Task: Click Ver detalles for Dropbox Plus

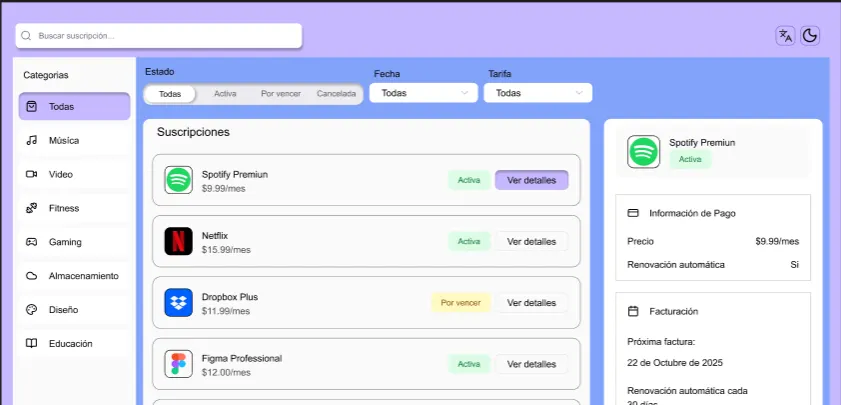Action: pyautogui.click(x=531, y=303)
